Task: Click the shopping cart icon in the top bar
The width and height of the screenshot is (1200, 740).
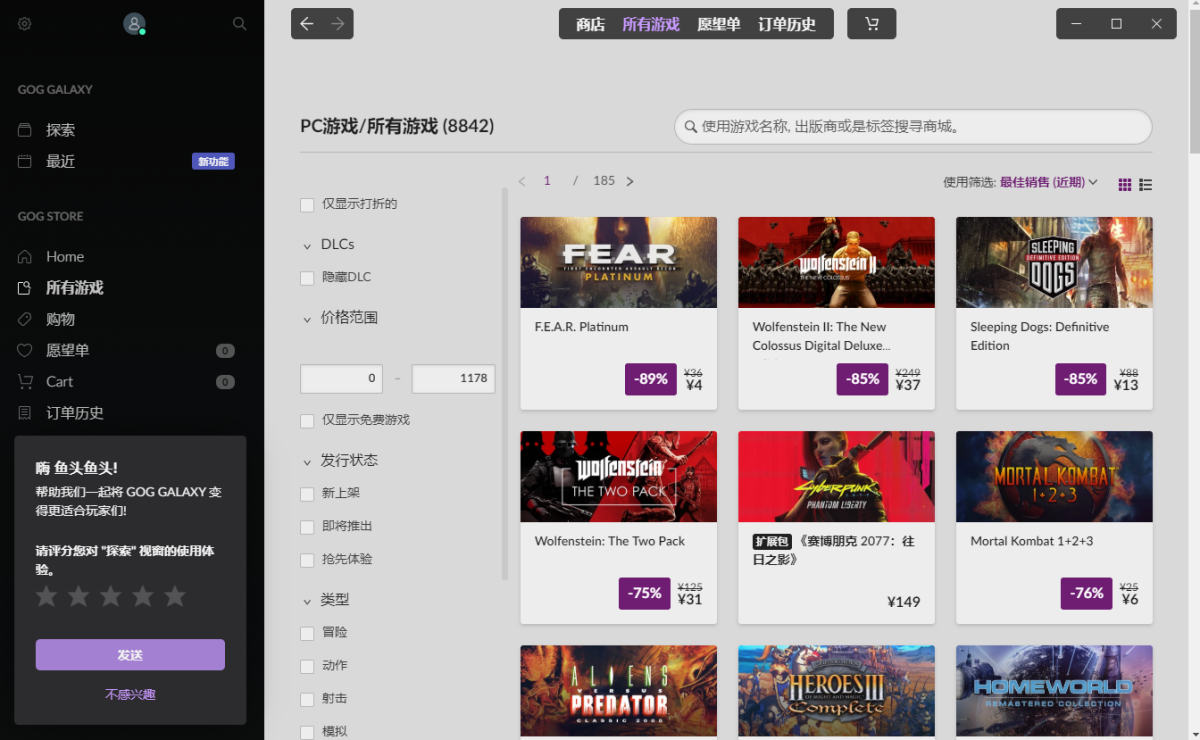Action: click(x=871, y=23)
